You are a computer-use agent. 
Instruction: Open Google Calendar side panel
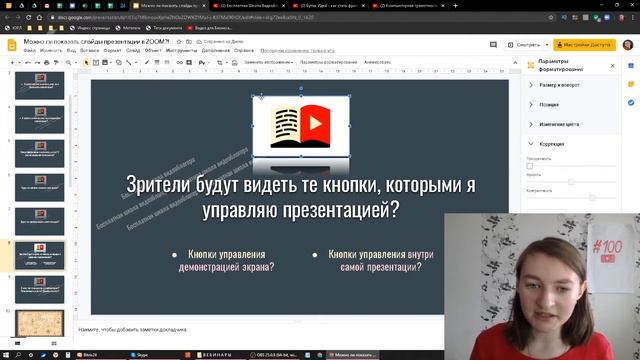[x=631, y=65]
